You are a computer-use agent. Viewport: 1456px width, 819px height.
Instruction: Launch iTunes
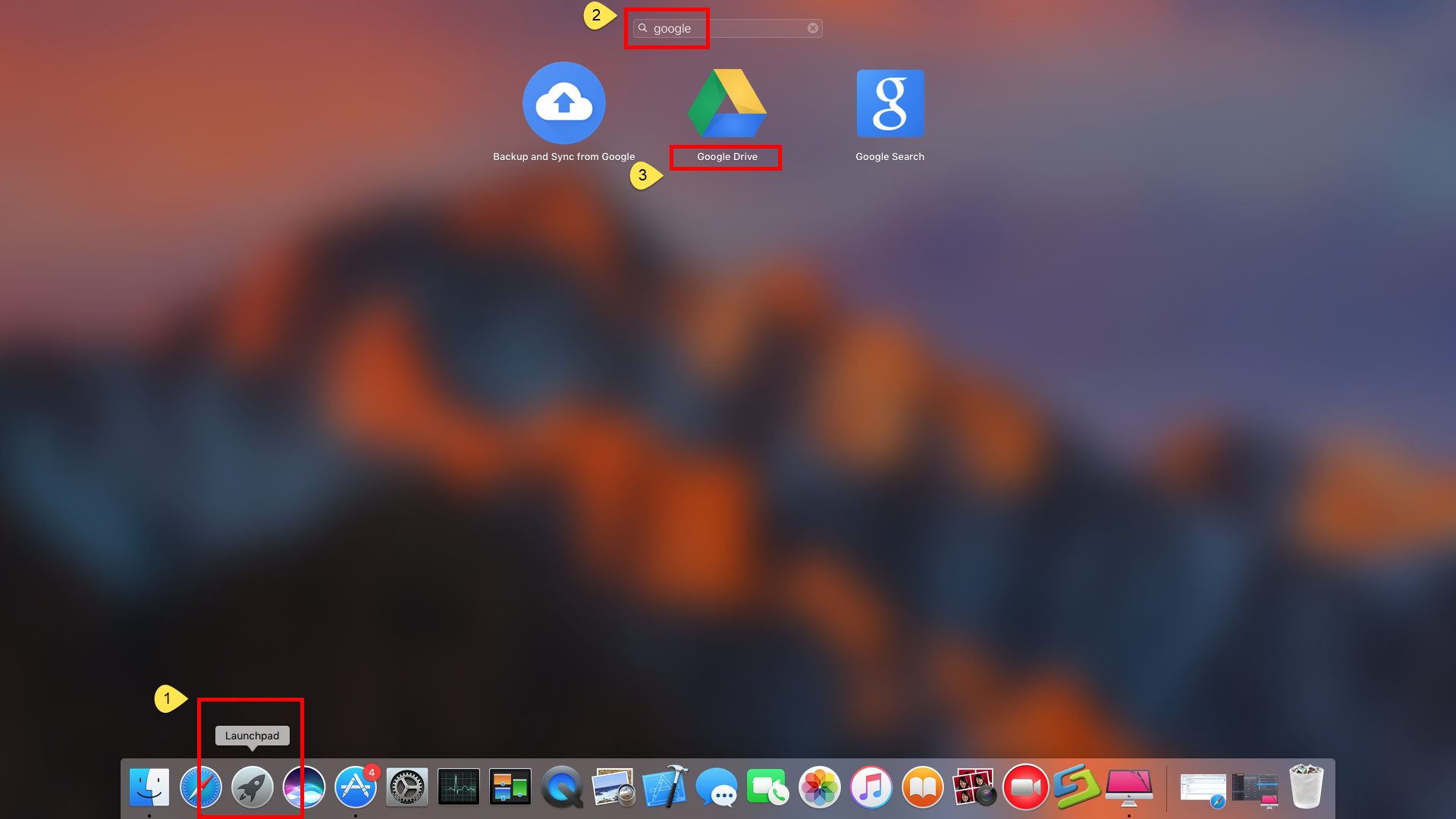871,787
